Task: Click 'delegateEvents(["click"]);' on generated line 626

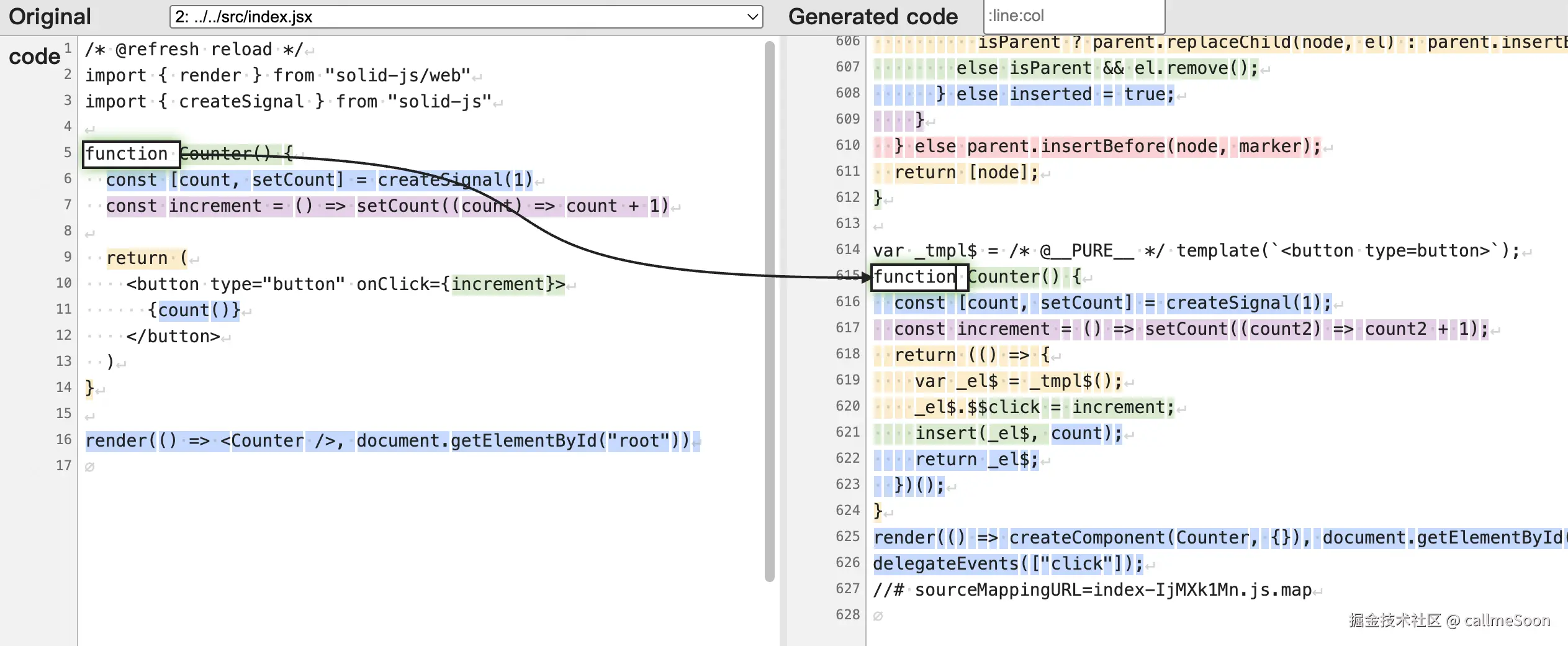Action: (1008, 563)
